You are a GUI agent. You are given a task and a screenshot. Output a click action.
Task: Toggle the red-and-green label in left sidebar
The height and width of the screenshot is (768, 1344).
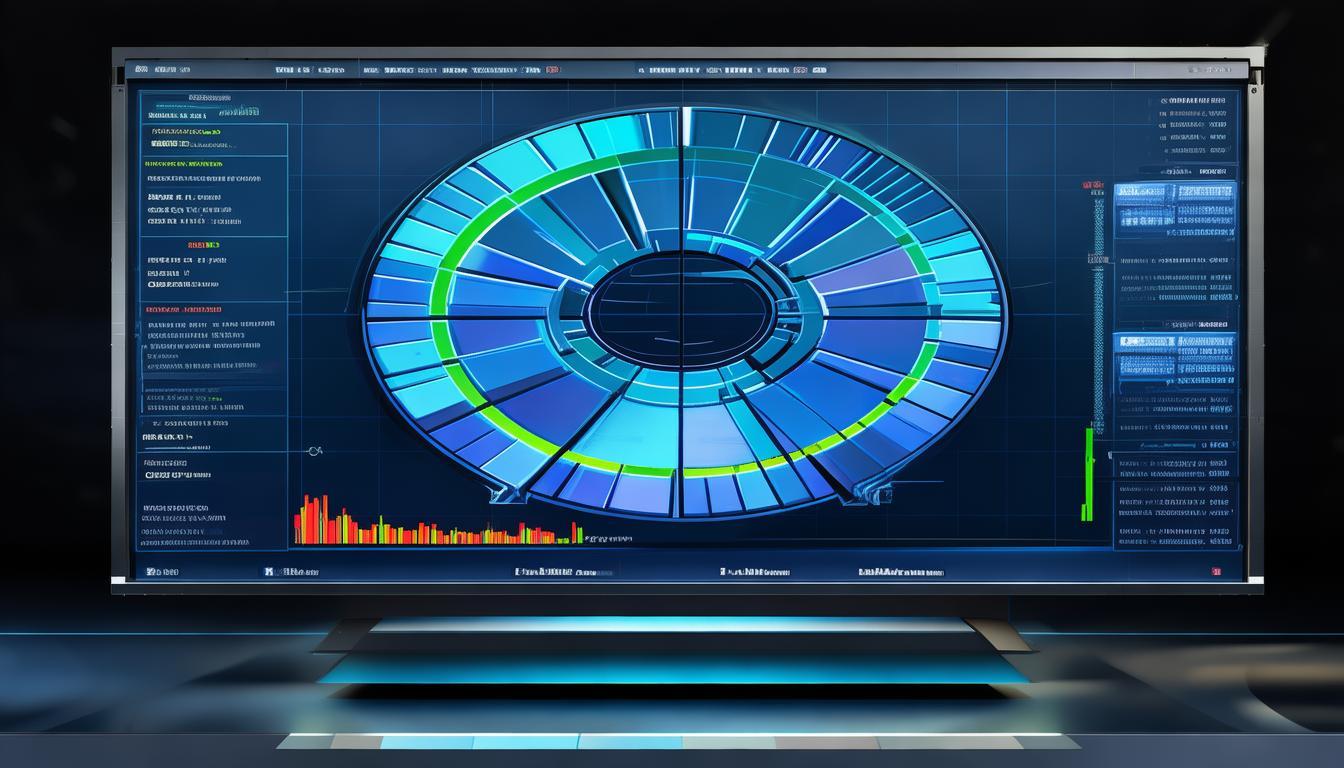[204, 245]
